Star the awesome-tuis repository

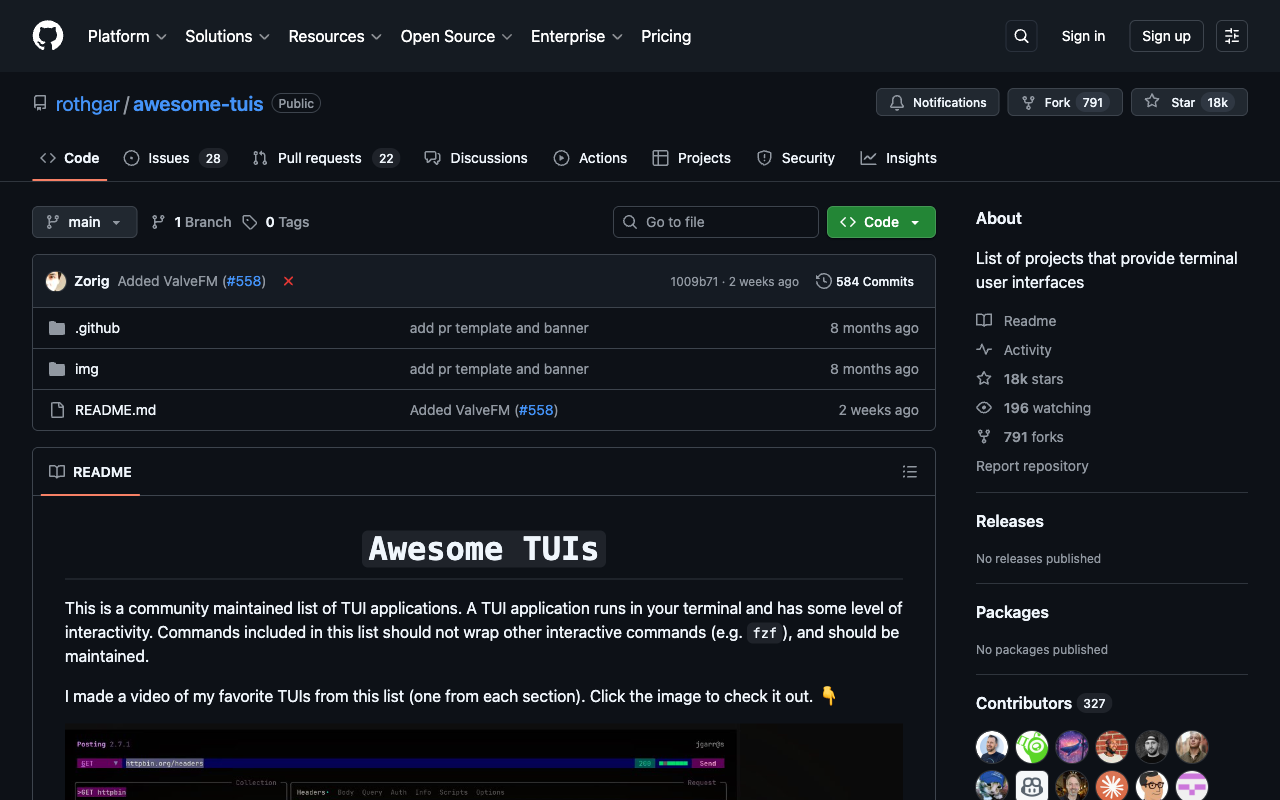coord(1189,102)
